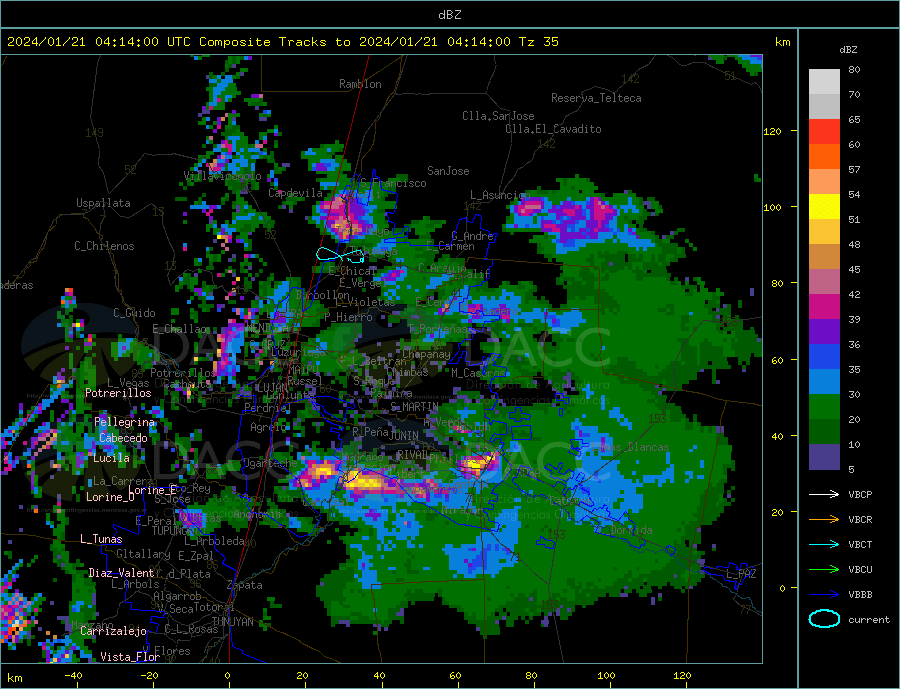Pick the magenta swatch in dBZ legend
The width and height of the screenshot is (900, 689).
824,307
